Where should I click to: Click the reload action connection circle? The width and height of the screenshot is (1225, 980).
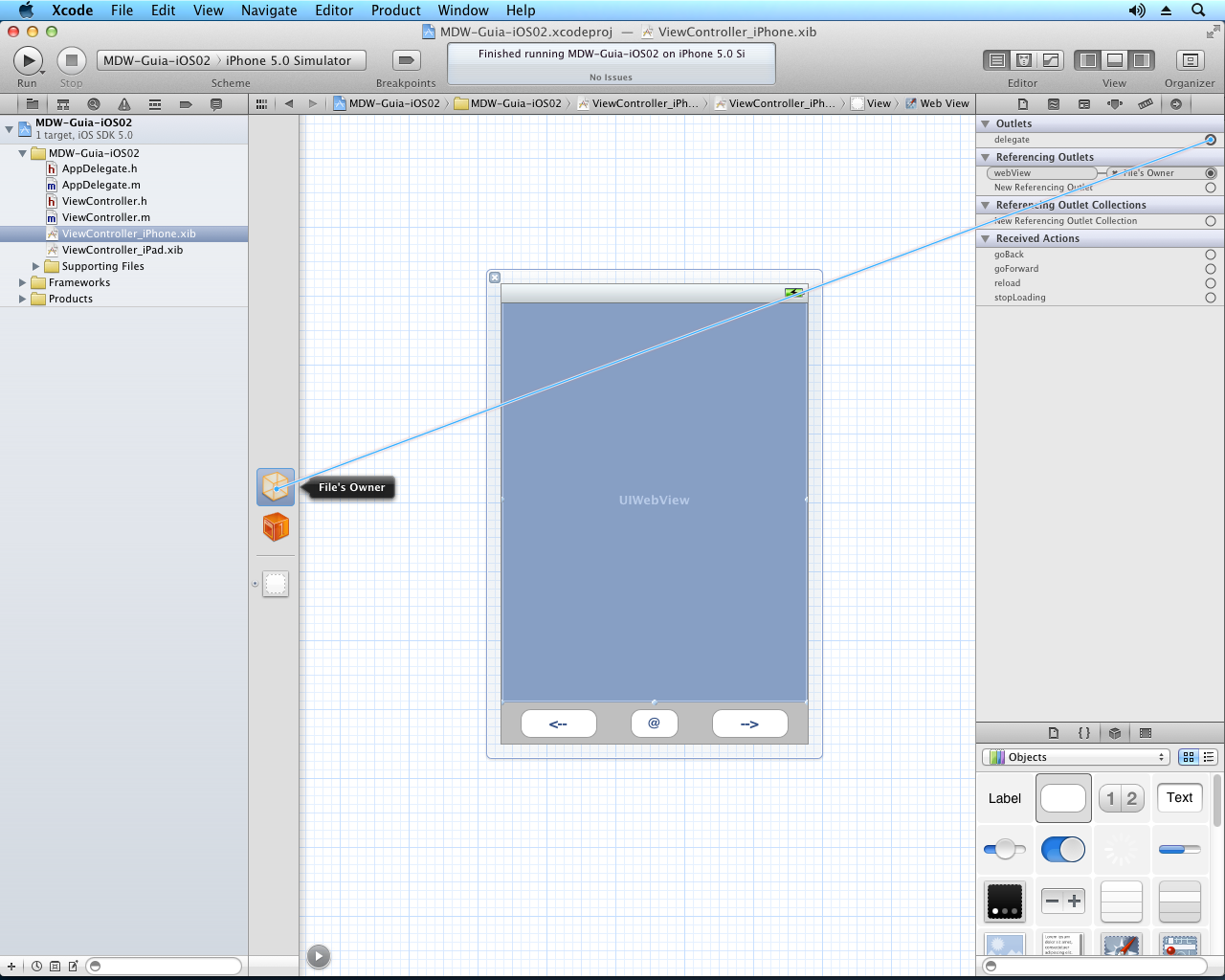coord(1211,283)
